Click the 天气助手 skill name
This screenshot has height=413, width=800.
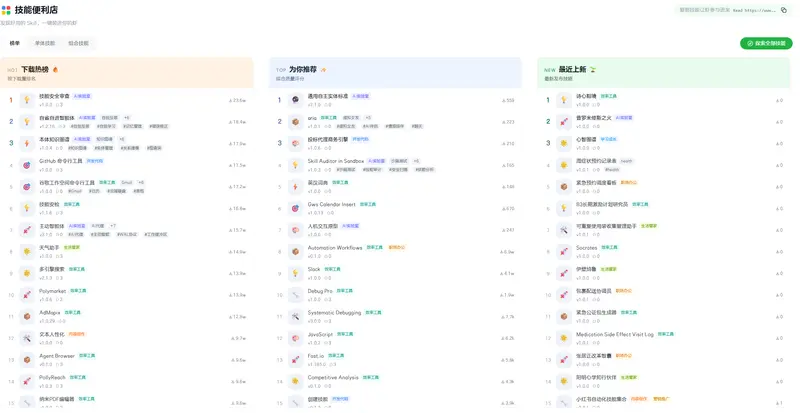(49, 248)
